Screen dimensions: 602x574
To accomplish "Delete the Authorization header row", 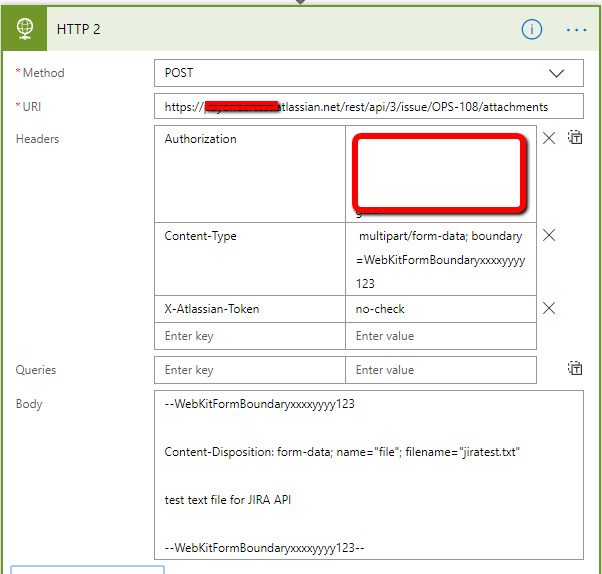I will click(549, 138).
